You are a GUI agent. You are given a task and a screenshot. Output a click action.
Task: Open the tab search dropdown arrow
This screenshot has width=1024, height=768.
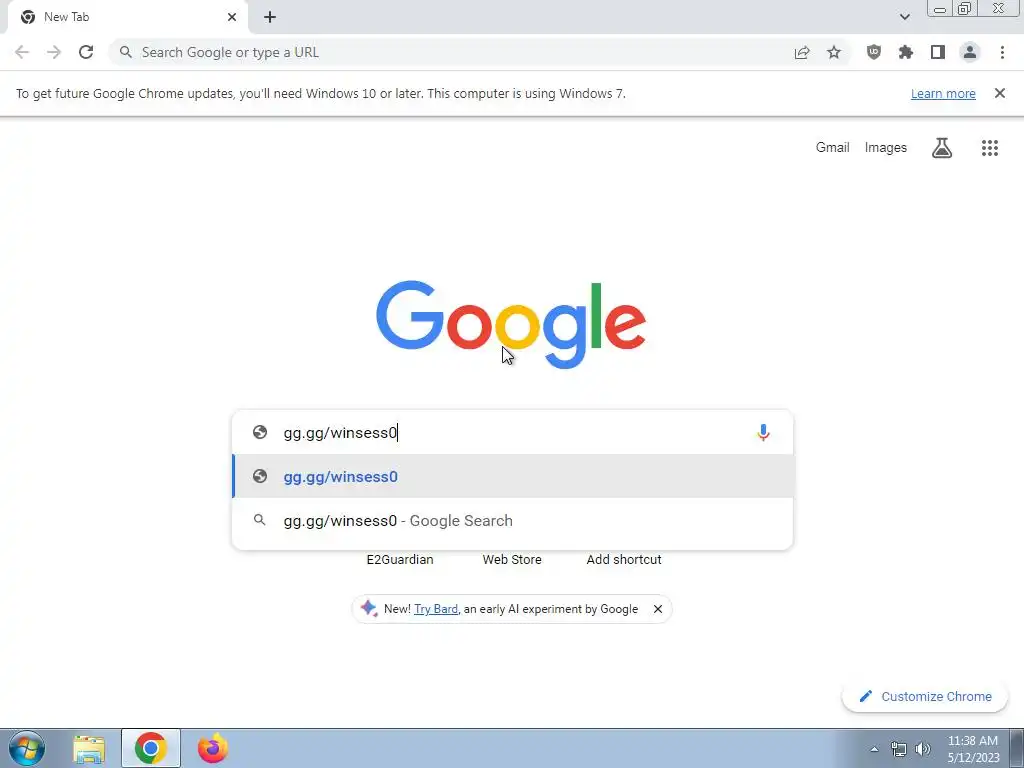coord(904,17)
